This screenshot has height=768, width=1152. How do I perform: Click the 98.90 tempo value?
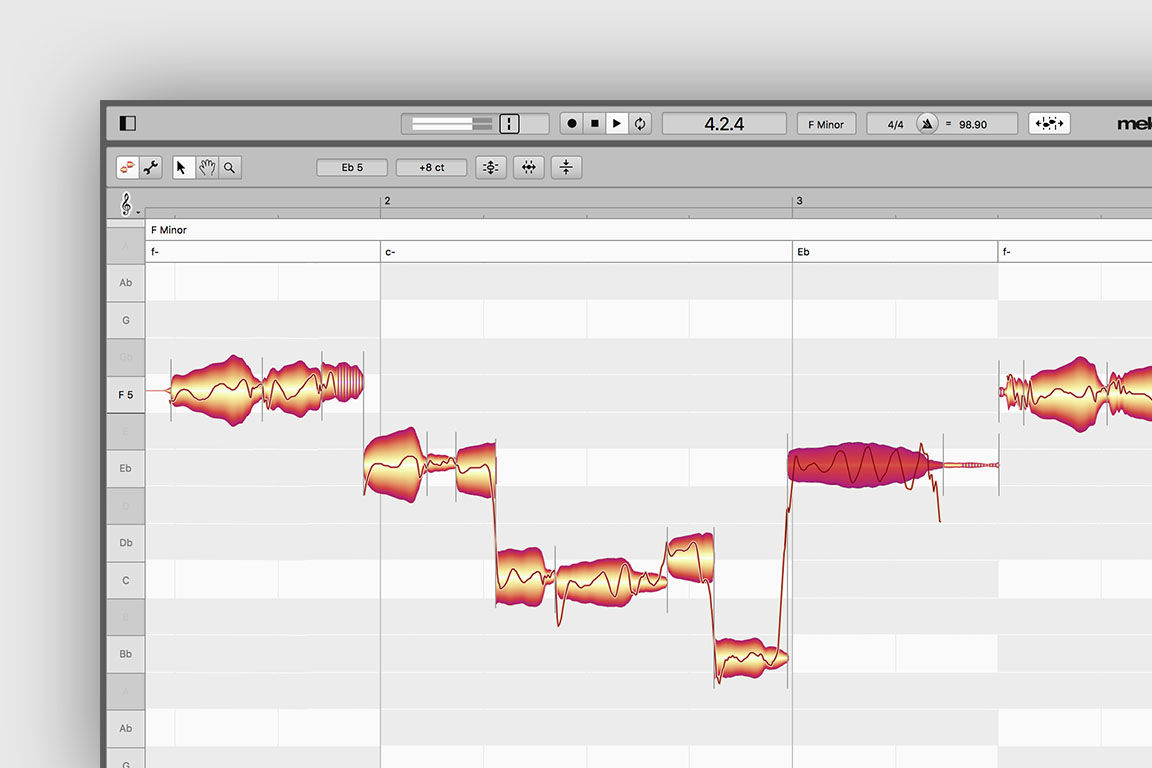click(x=973, y=124)
